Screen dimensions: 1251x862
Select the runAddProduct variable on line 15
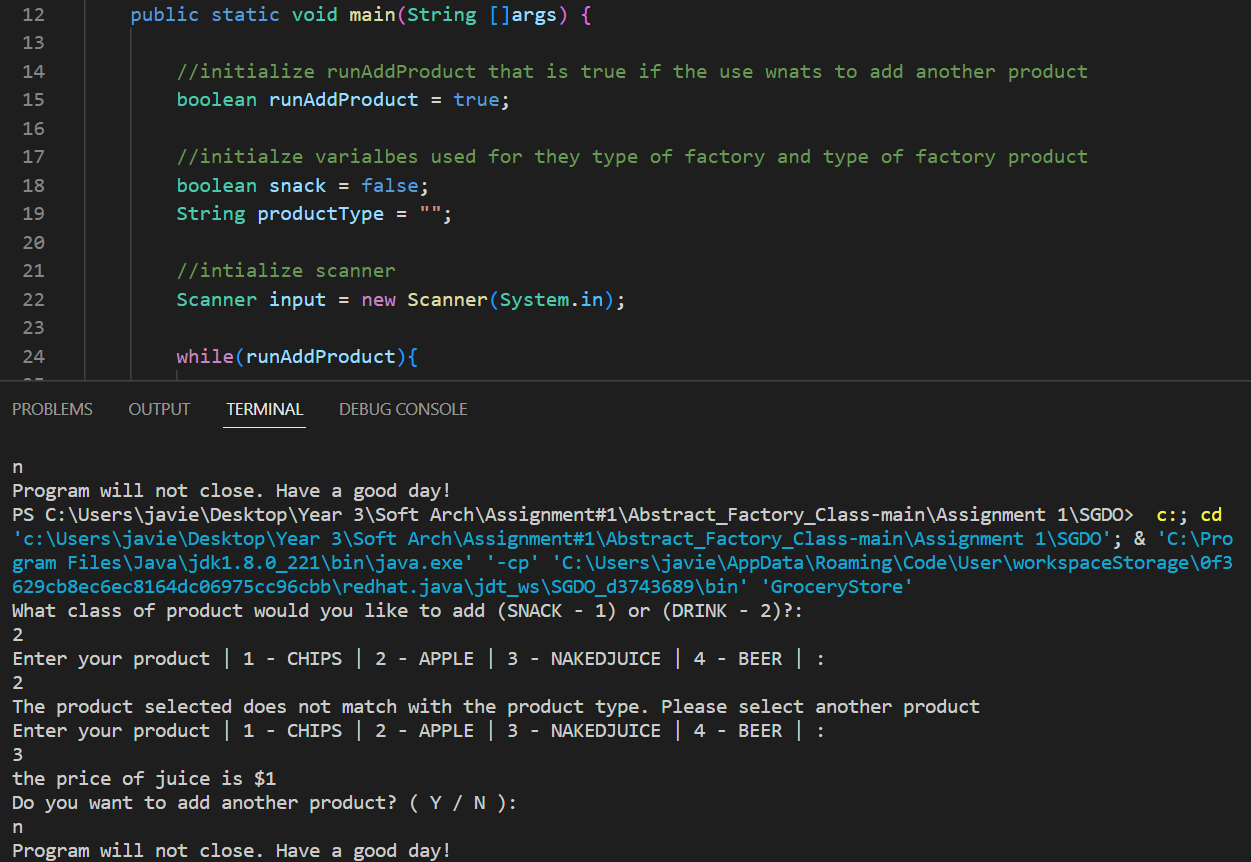(341, 100)
